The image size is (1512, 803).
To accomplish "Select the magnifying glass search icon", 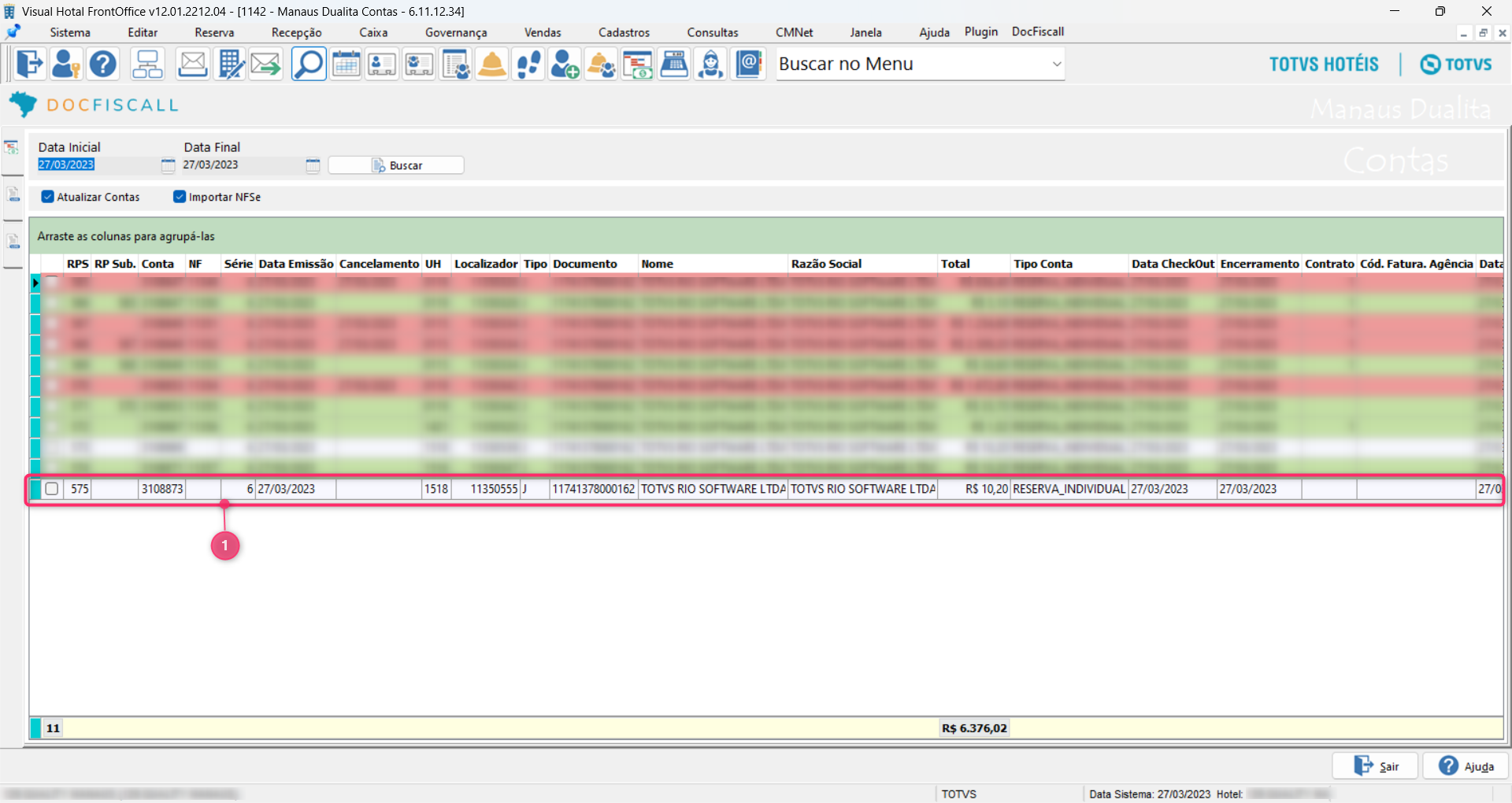I will 309,64.
